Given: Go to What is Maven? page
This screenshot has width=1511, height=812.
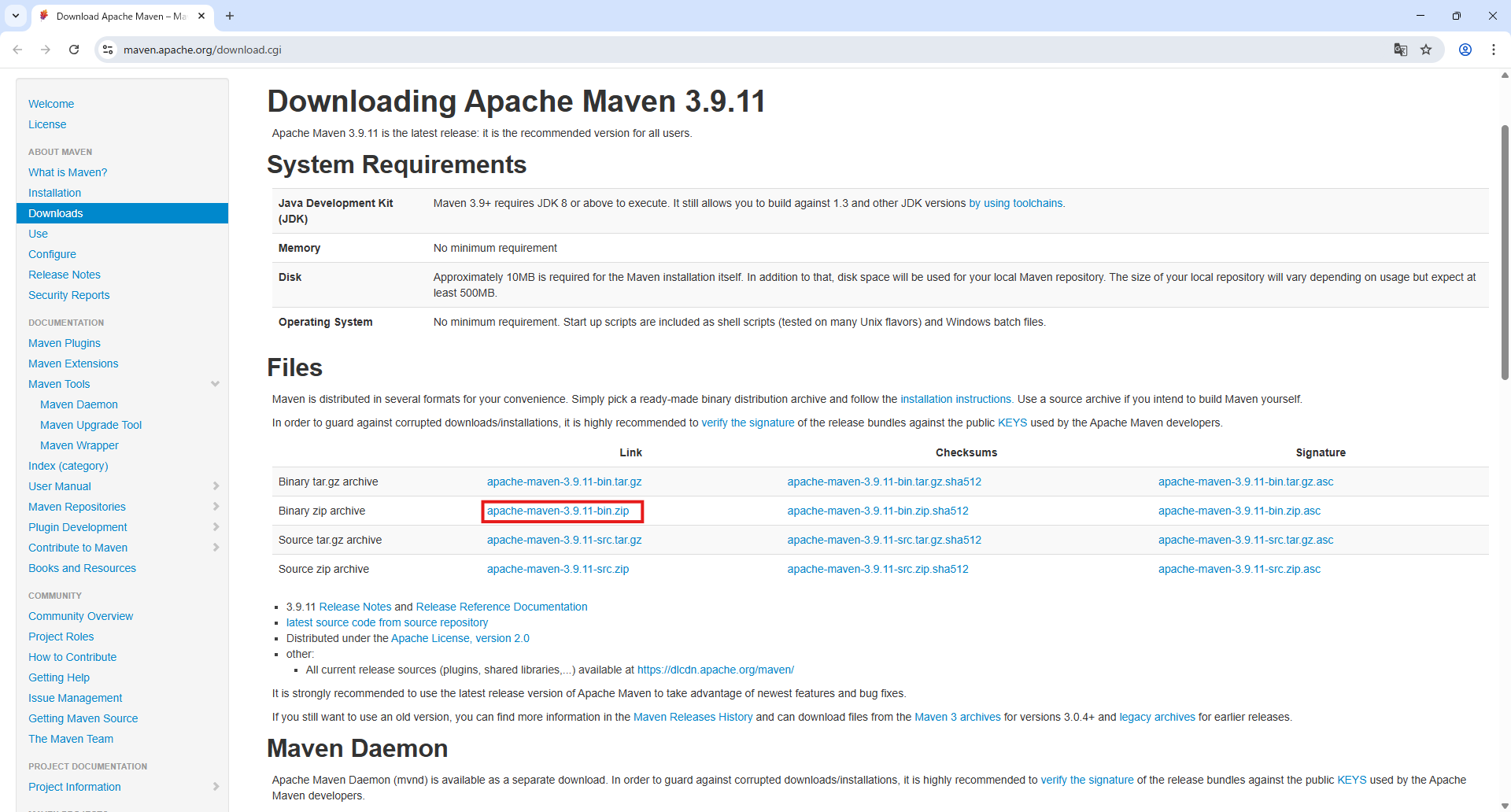Looking at the screenshot, I should point(68,172).
